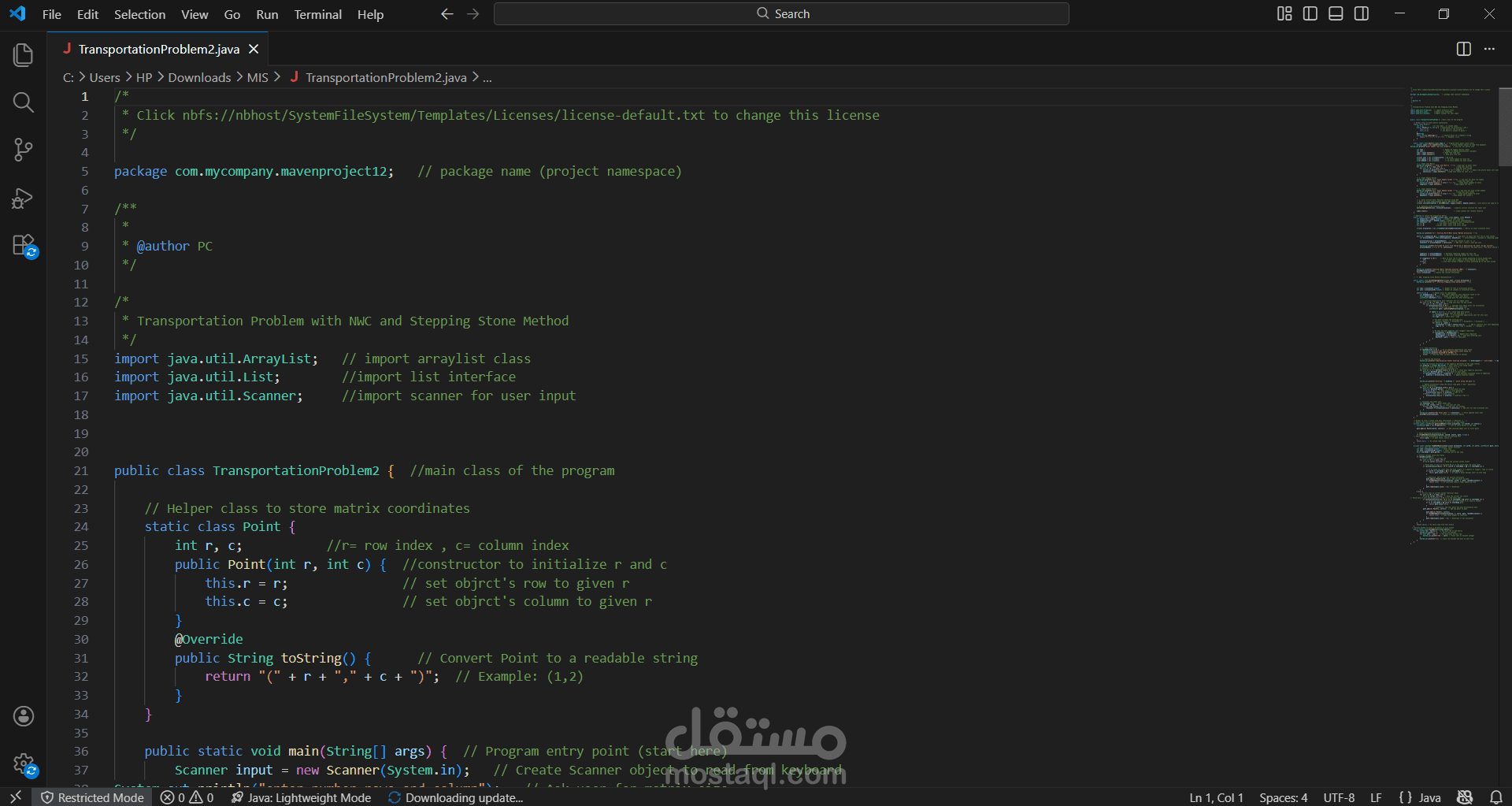Image resolution: width=1512 pixels, height=806 pixels.
Task: Click the VS Code logo icon
Action: (x=17, y=13)
